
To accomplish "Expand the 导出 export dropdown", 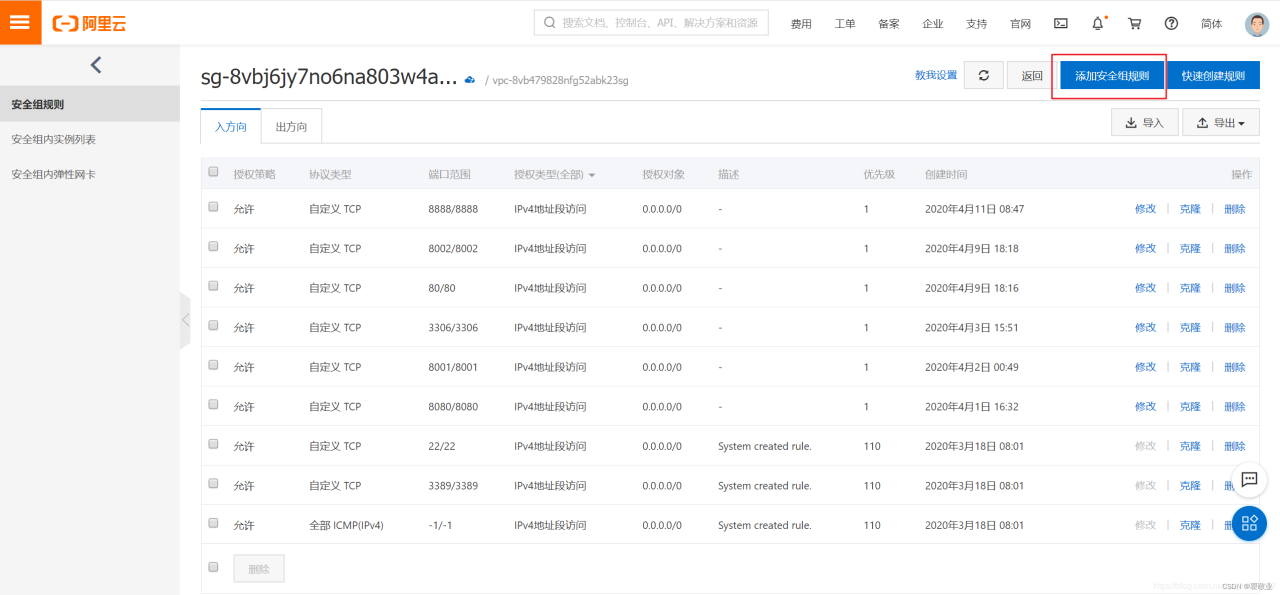I will 1221,123.
